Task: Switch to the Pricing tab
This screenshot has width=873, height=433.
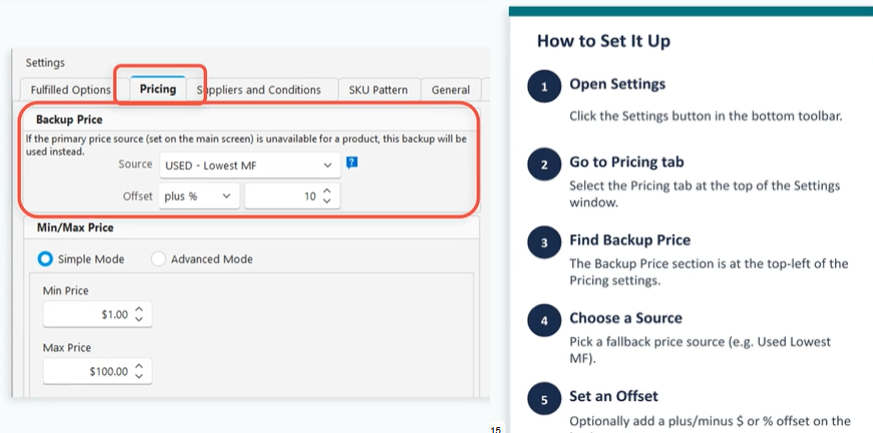Action: [158, 89]
